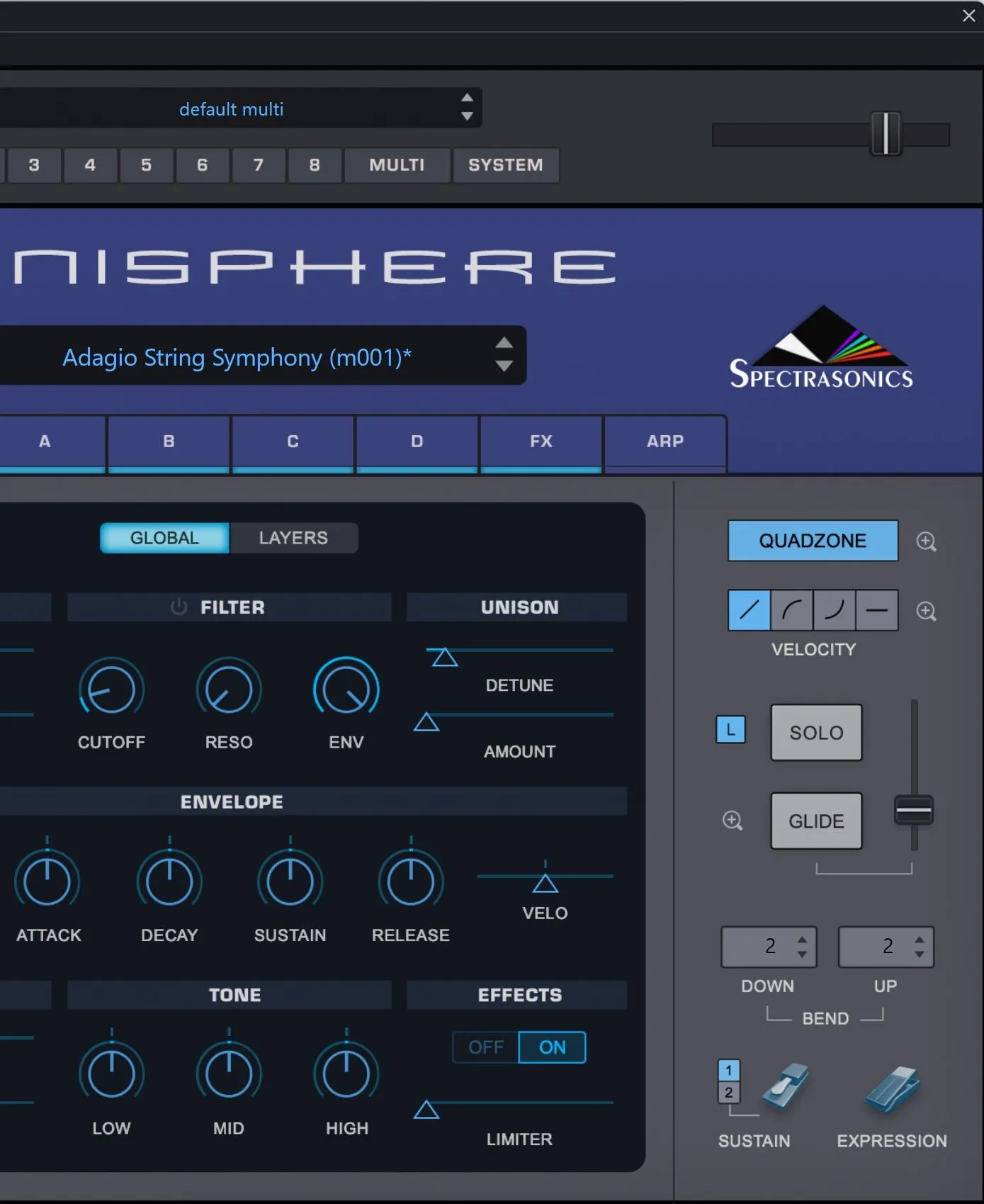Step to previous multi preset
Screen dimensions: 984x1204
coord(467,98)
